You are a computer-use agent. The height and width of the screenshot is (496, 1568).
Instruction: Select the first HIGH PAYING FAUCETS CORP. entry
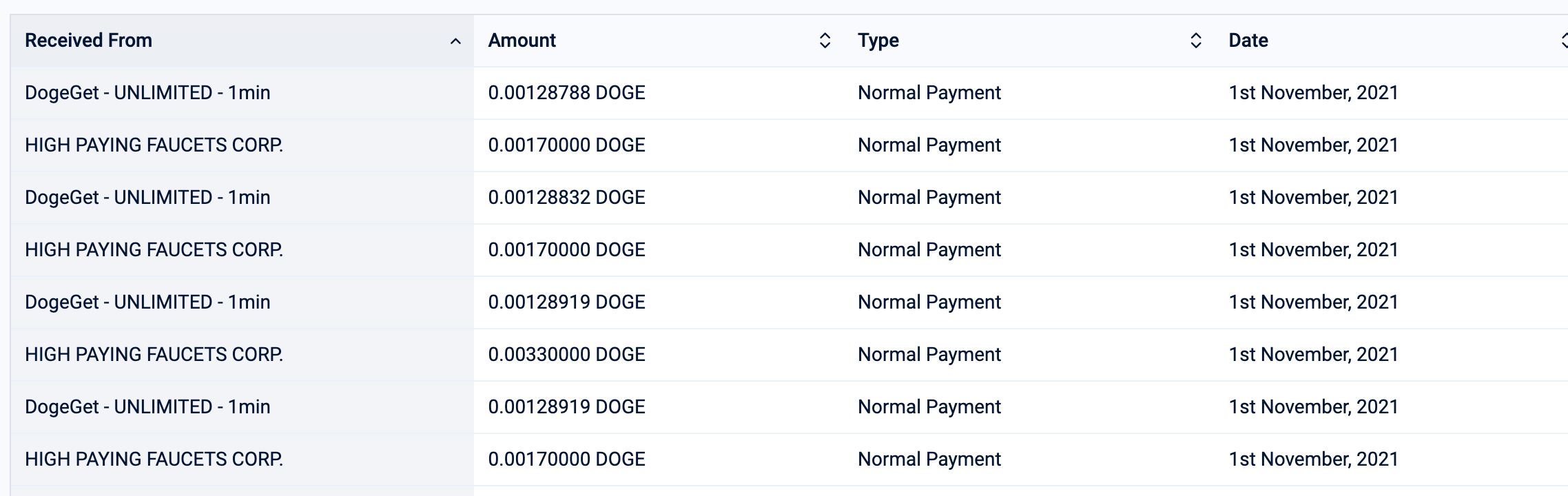(x=154, y=145)
